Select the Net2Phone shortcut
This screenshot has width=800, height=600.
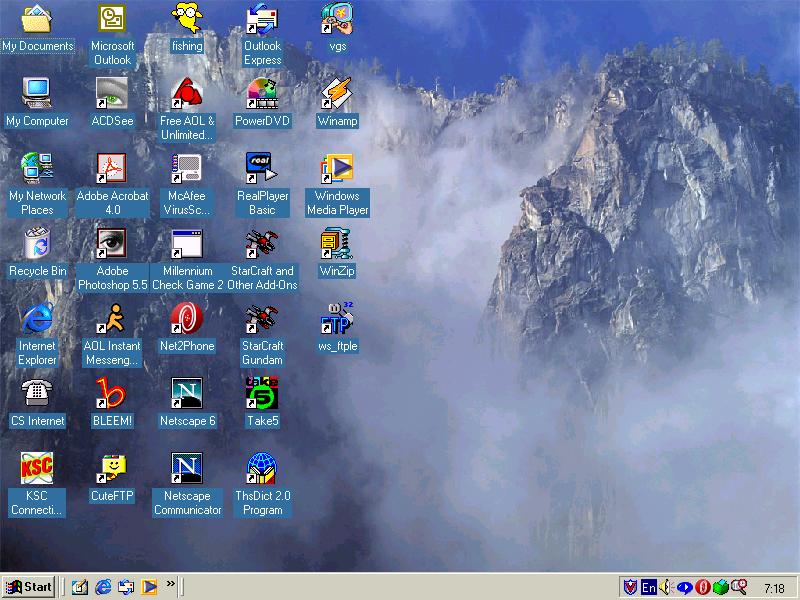click(x=187, y=318)
